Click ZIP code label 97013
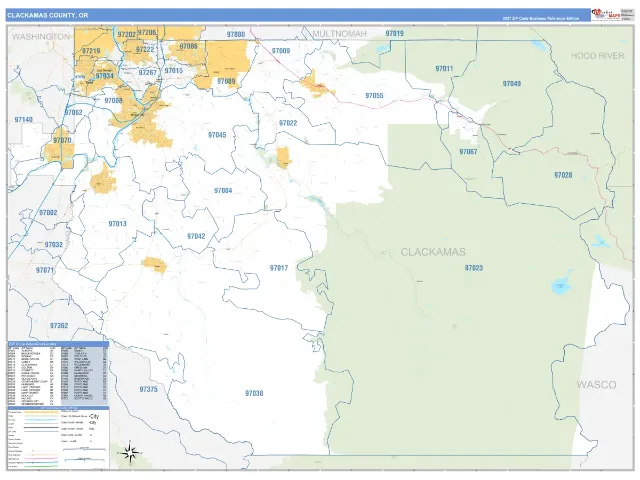Viewport: 640px width, 480px height. coord(118,224)
